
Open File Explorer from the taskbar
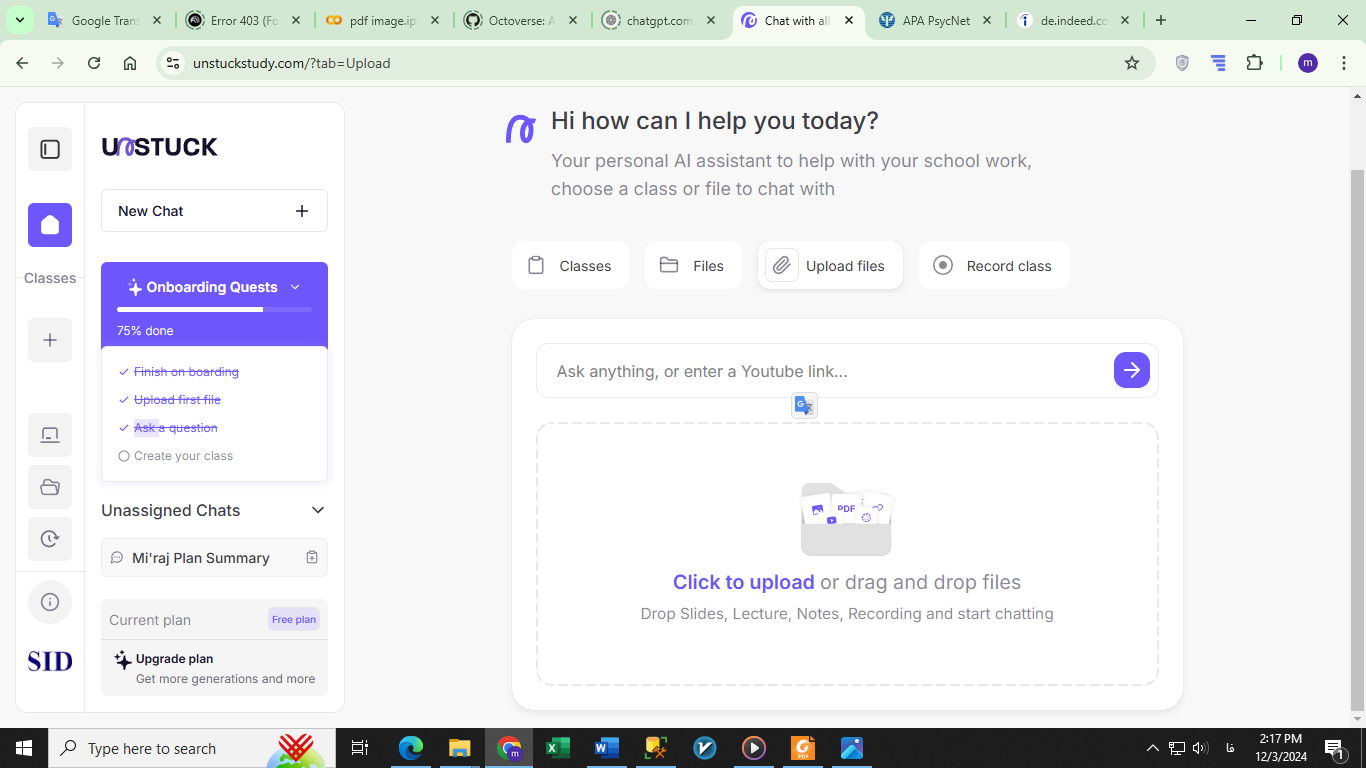tap(460, 748)
